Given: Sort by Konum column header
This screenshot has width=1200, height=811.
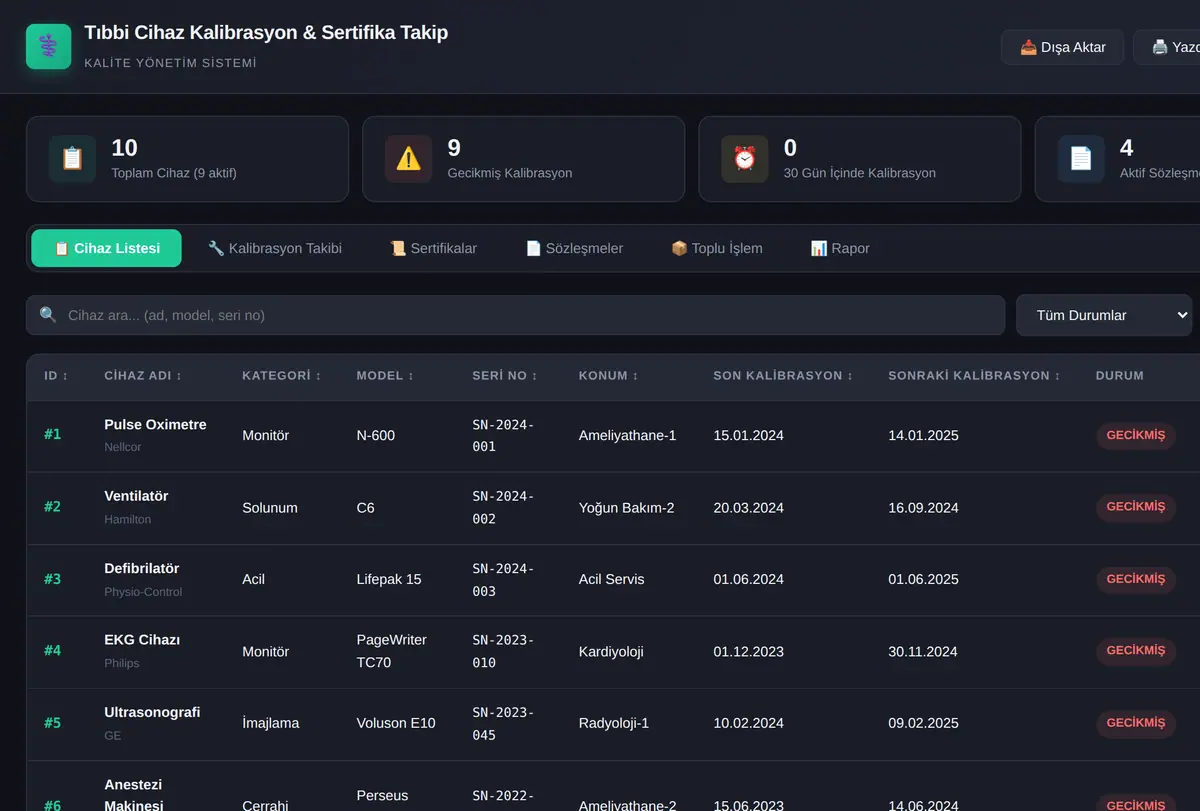Looking at the screenshot, I should [607, 376].
